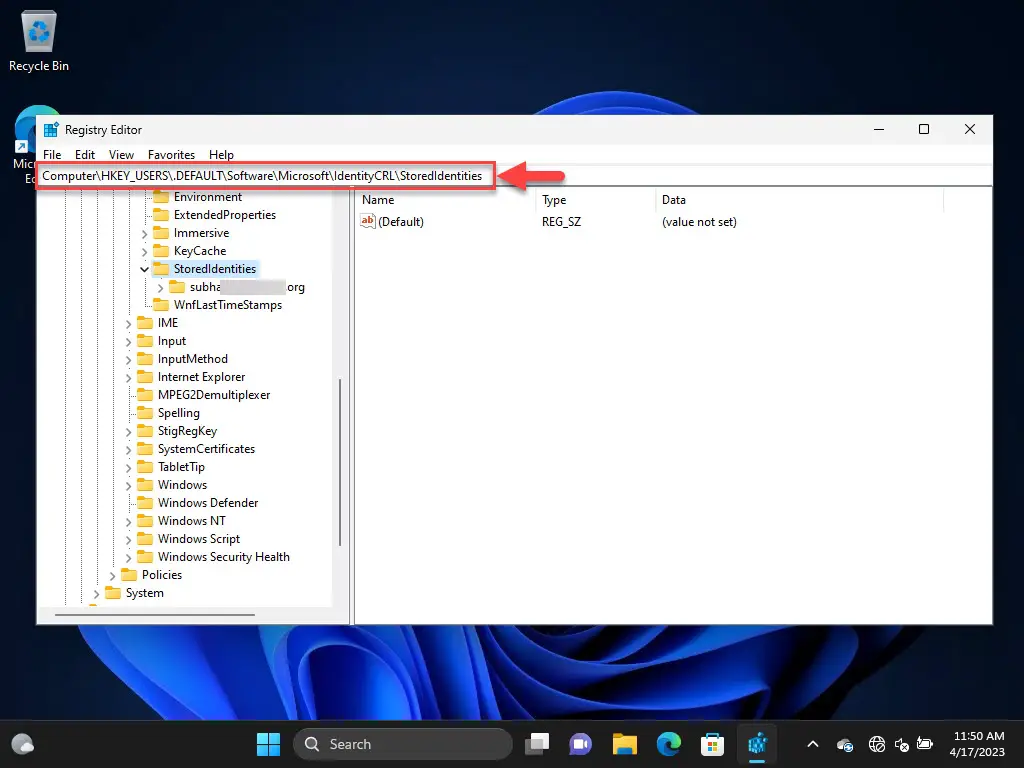Click the taskbar Search box
Image resolution: width=1024 pixels, height=768 pixels.
coord(403,744)
